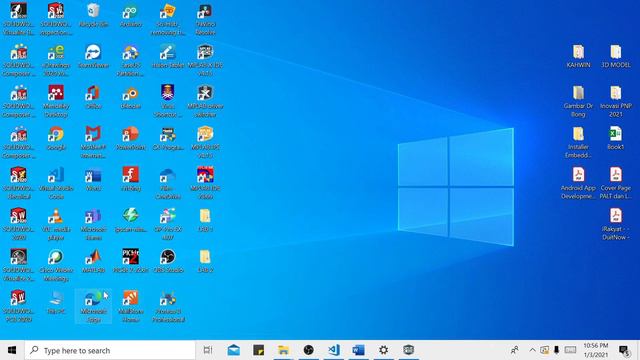Click the Visual Studio Code desktop shortcut

(x=56, y=183)
